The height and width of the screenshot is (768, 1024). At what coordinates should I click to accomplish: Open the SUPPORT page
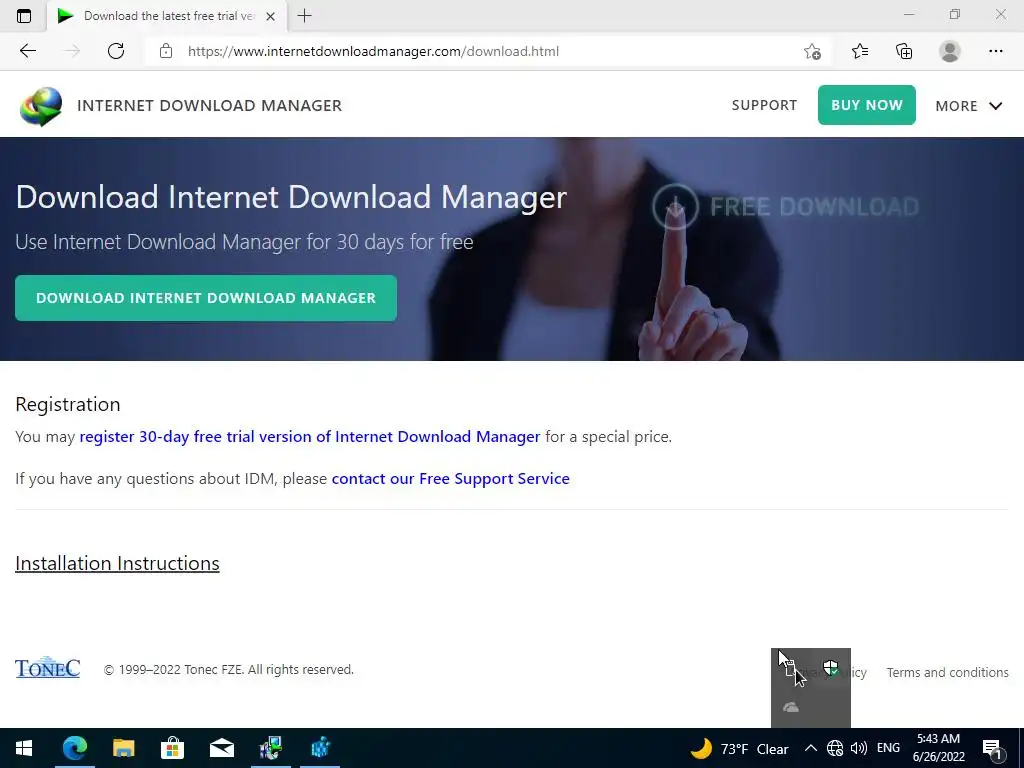tap(764, 105)
